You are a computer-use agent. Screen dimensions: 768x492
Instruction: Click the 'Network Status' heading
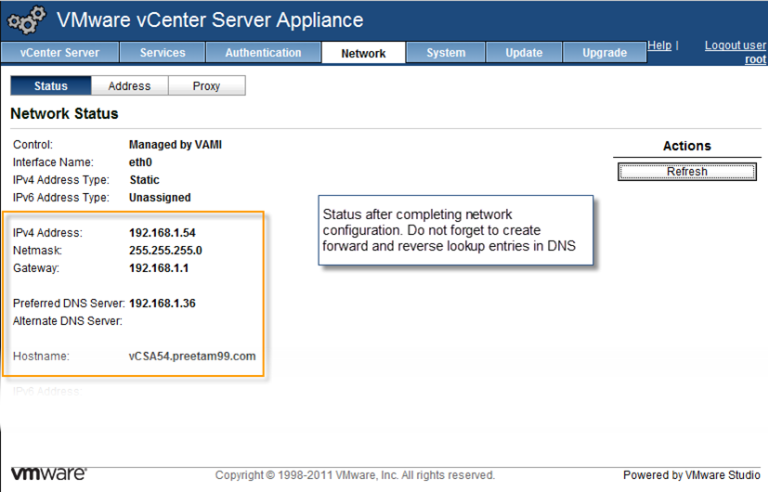(64, 114)
